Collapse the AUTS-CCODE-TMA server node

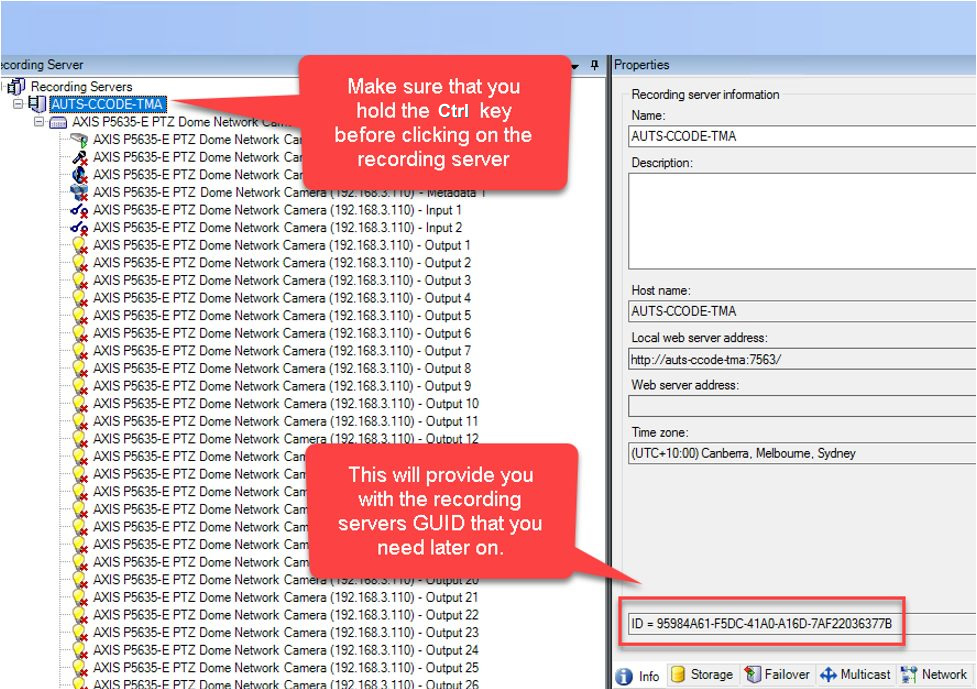[x=17, y=104]
